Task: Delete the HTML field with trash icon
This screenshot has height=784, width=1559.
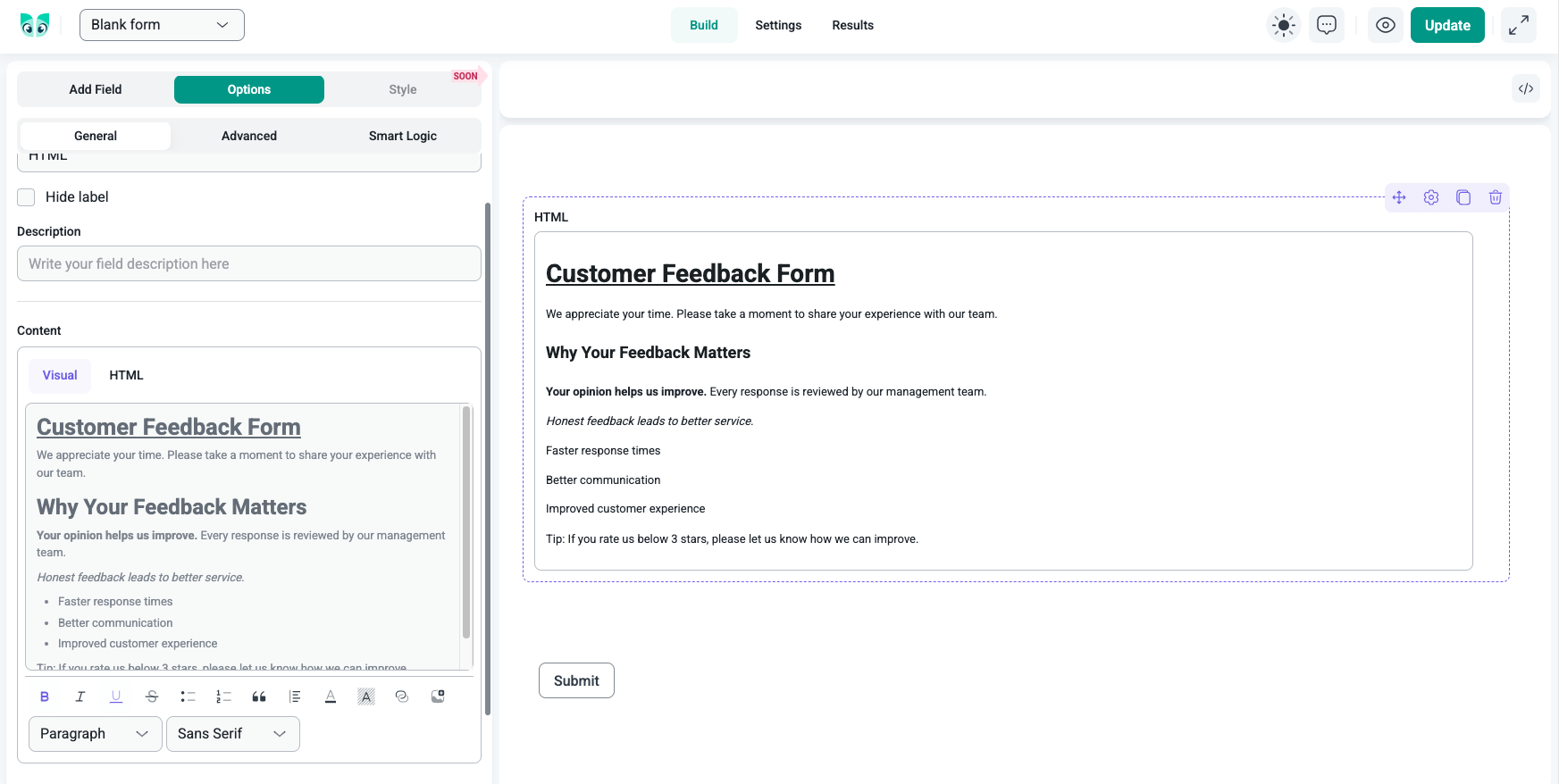Action: pos(1496,197)
